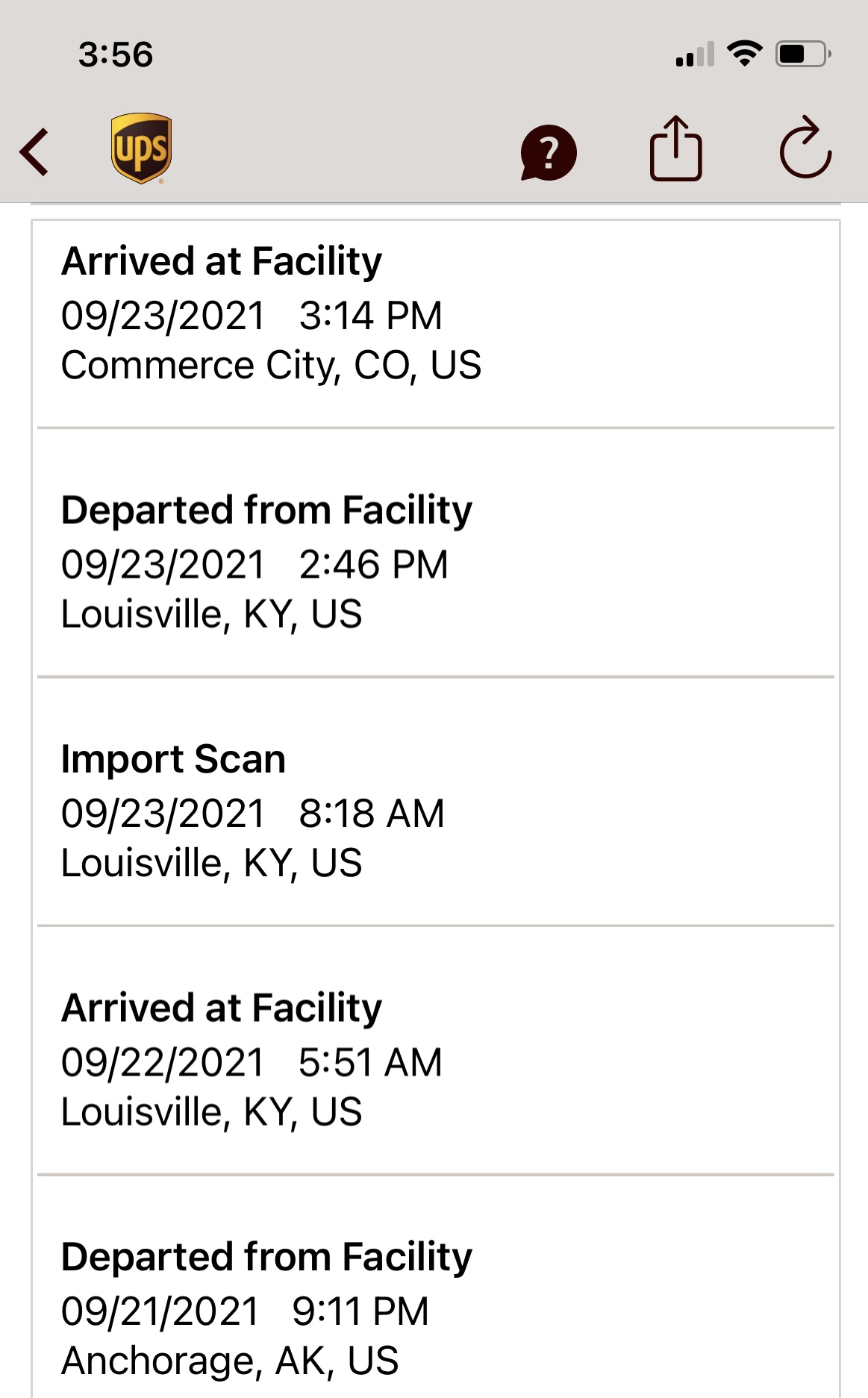Select Departed from Facility Louisville heading
This screenshot has width=868, height=1398.
(x=266, y=511)
